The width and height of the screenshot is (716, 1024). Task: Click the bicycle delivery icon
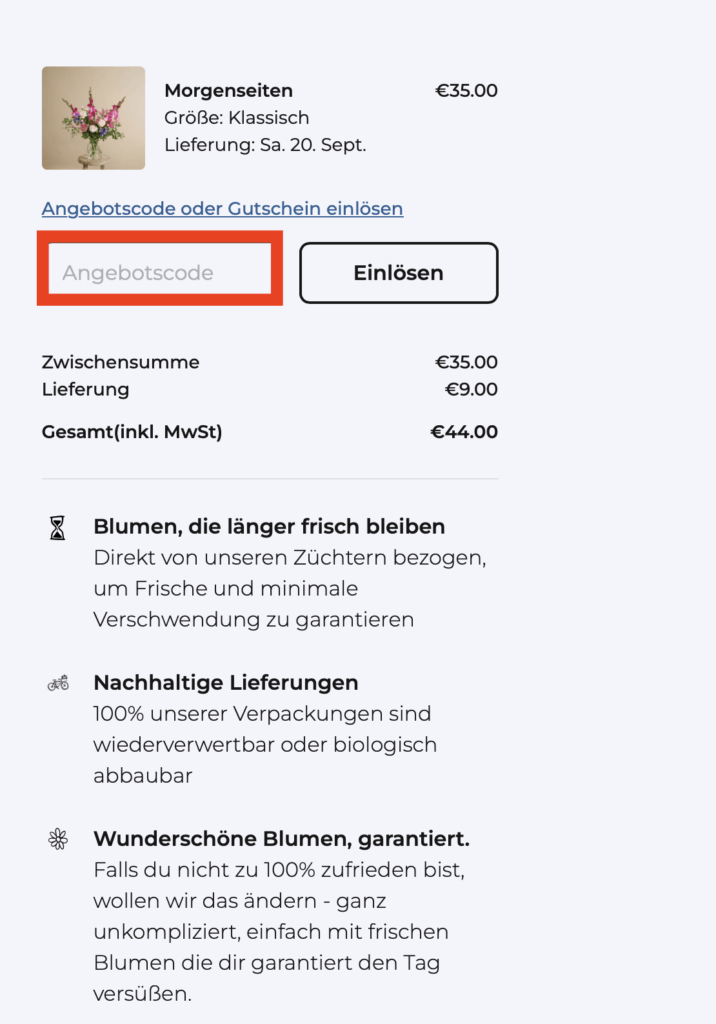pyautogui.click(x=58, y=684)
